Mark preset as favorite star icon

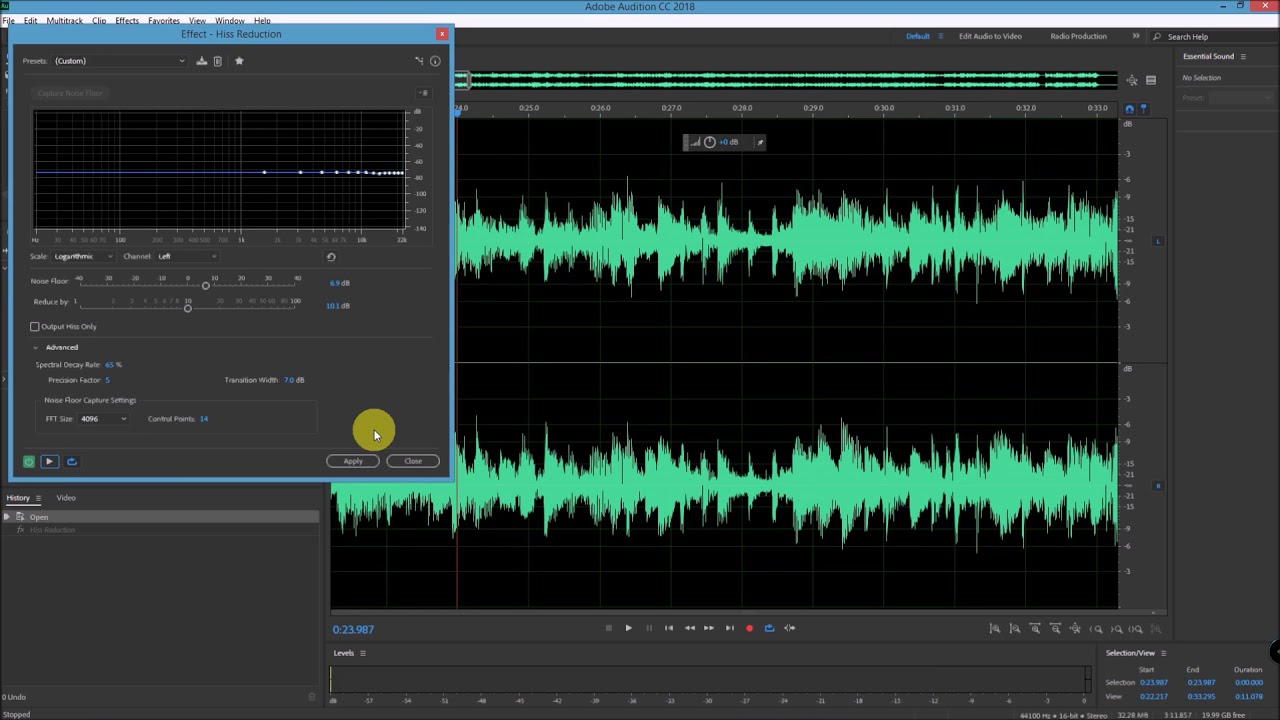click(x=239, y=61)
